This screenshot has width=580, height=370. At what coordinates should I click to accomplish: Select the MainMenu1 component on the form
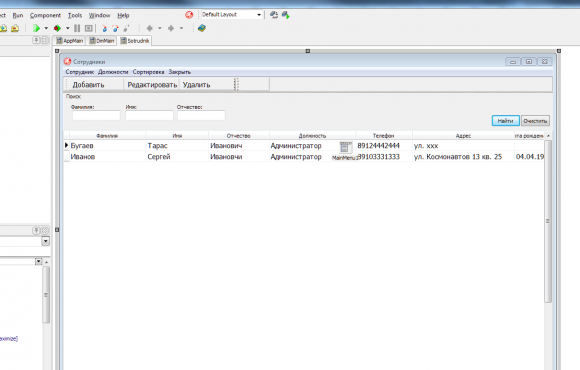pos(345,147)
